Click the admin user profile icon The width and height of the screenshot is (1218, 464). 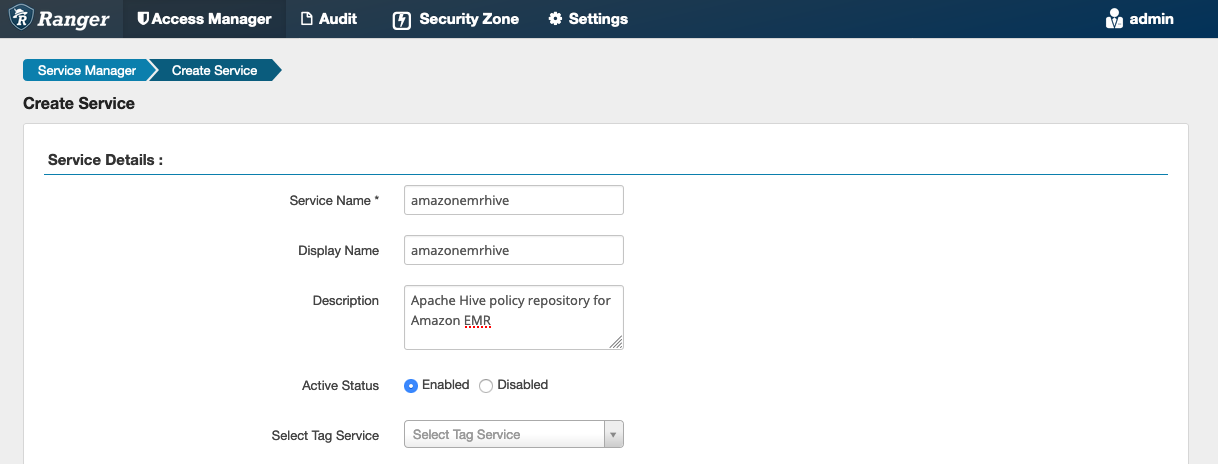(1114, 19)
